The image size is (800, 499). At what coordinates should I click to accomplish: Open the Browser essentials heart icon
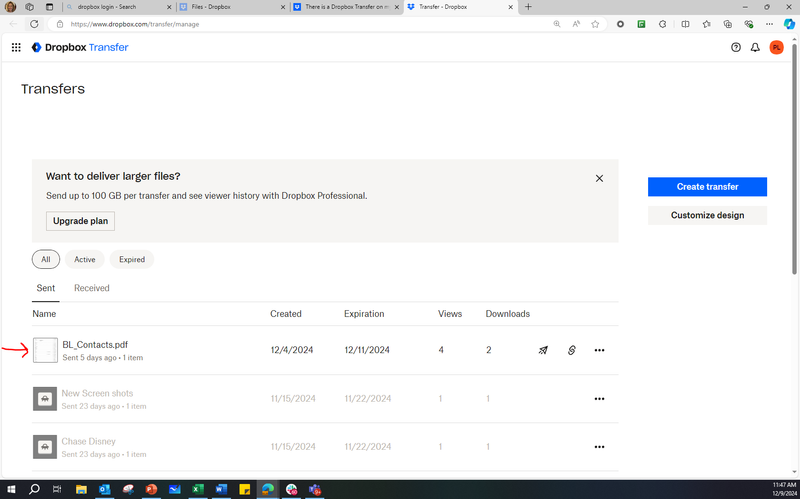(748, 24)
